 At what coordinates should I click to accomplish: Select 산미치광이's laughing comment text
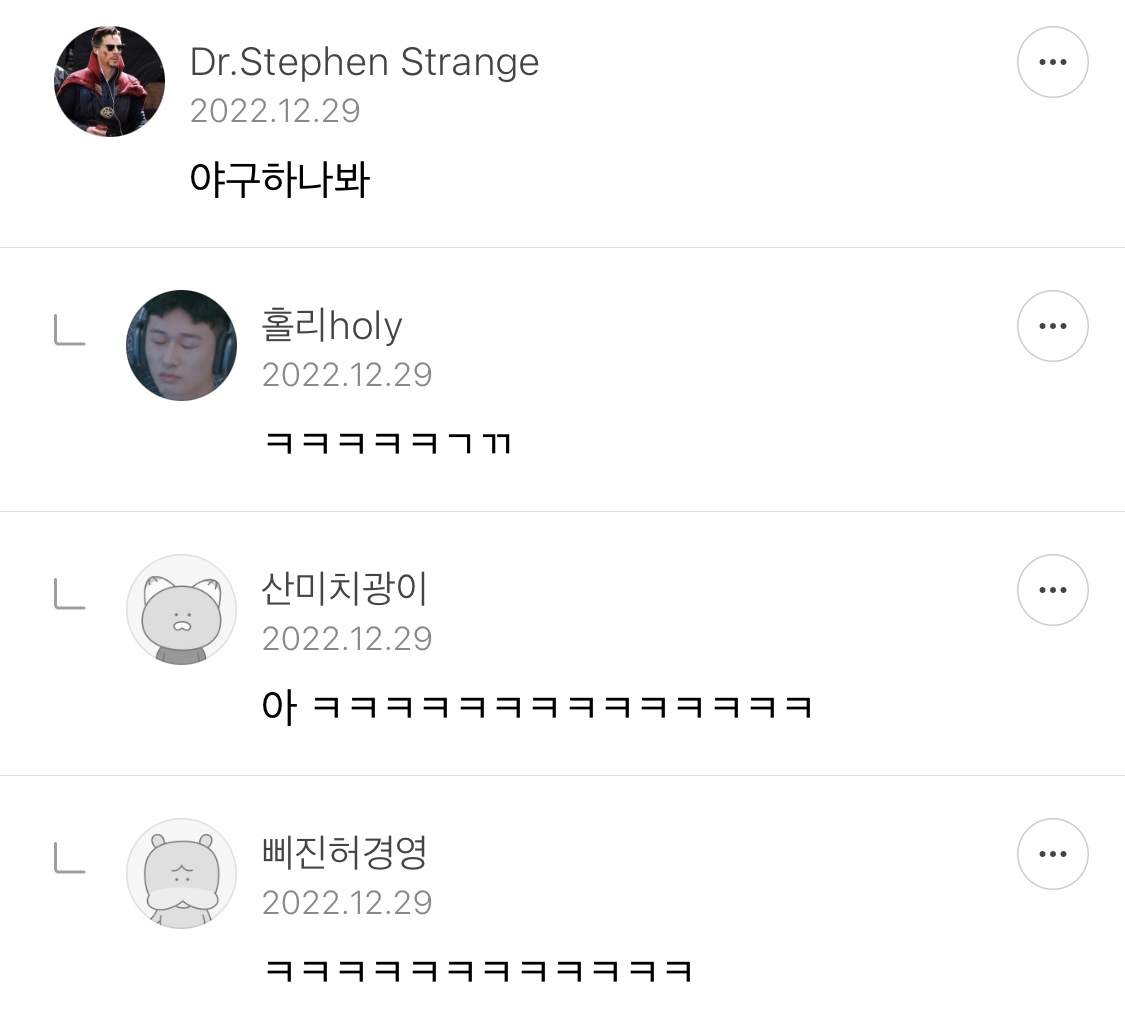537,705
